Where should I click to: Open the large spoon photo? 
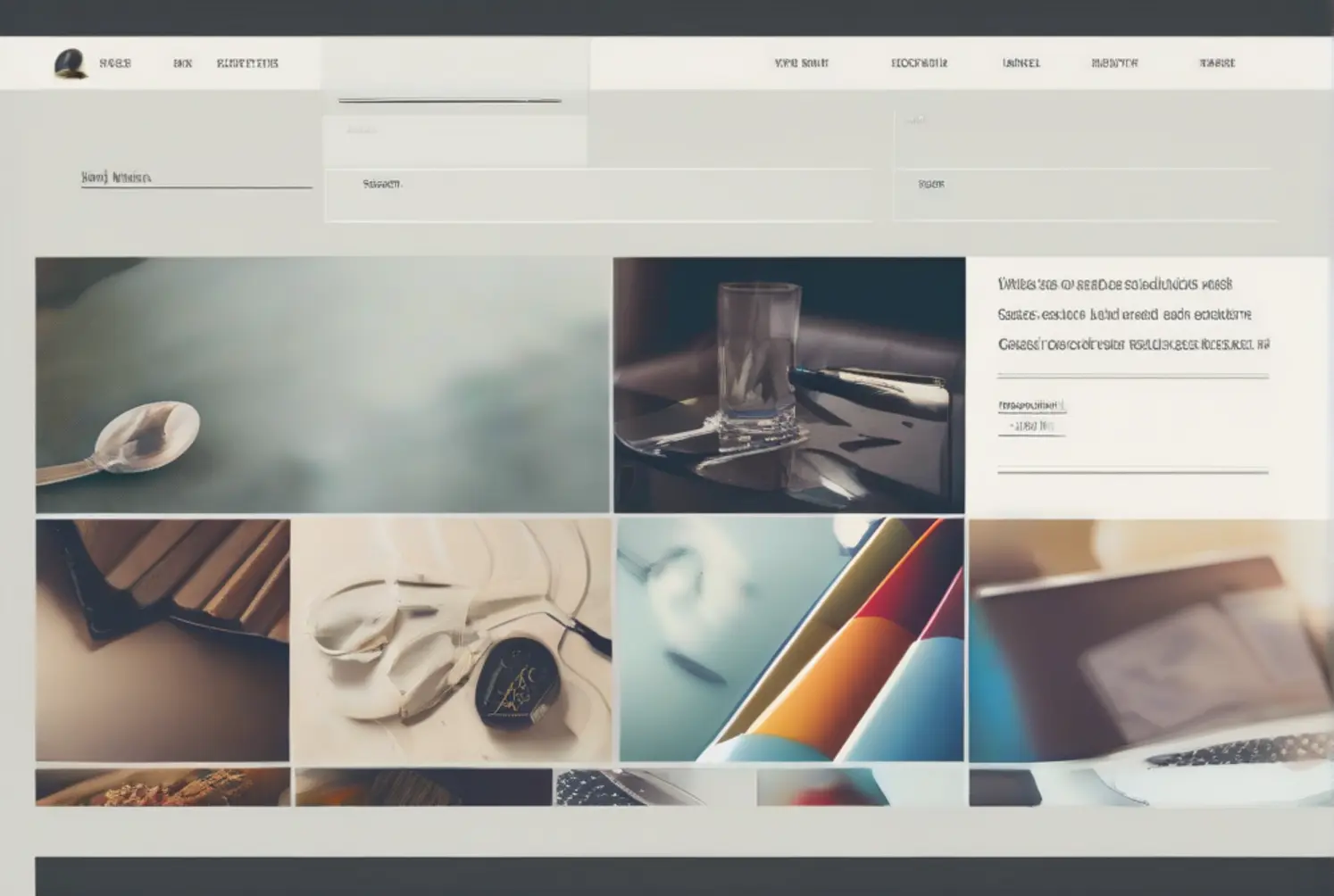[x=322, y=386]
